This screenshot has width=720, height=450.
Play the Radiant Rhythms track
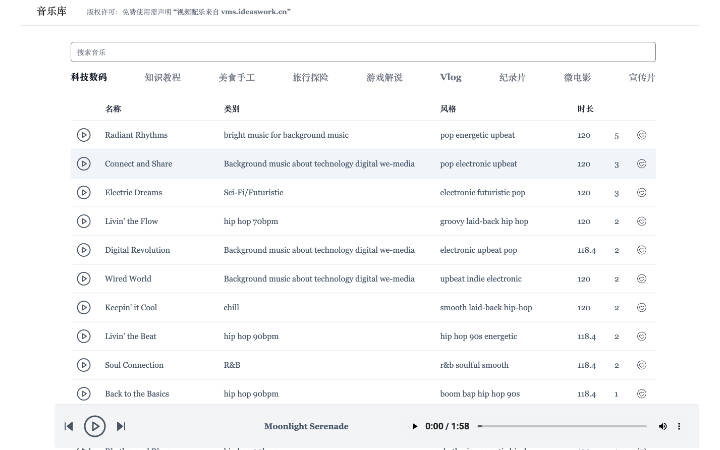(84, 135)
